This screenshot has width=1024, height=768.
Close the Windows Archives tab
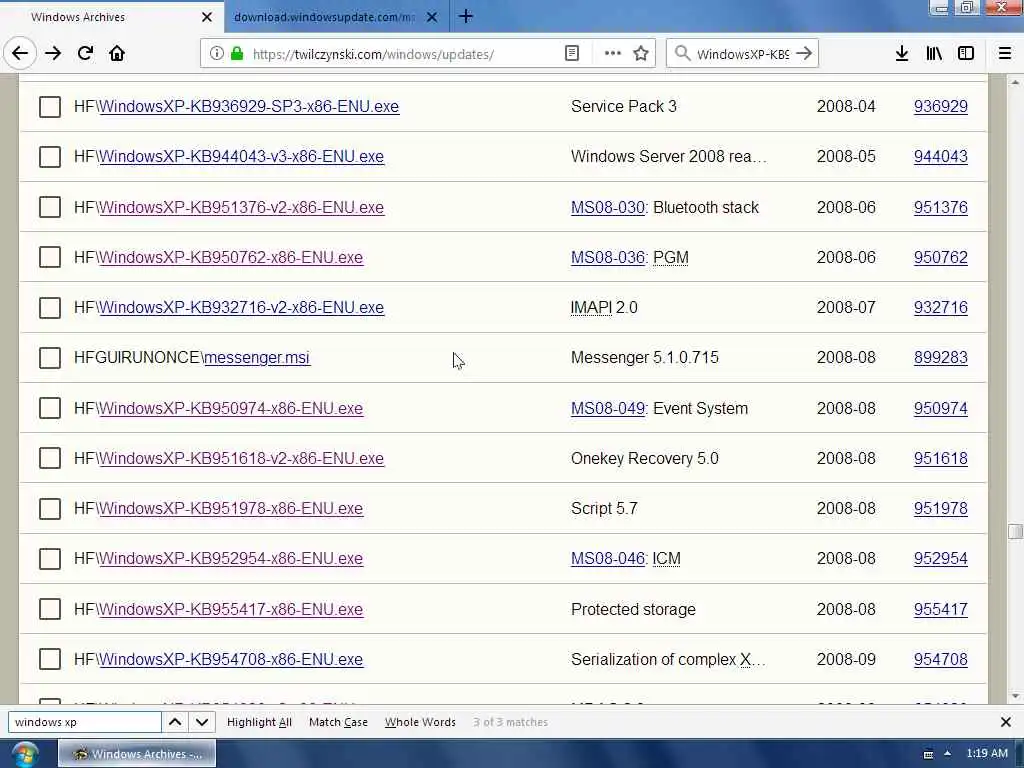coord(207,17)
